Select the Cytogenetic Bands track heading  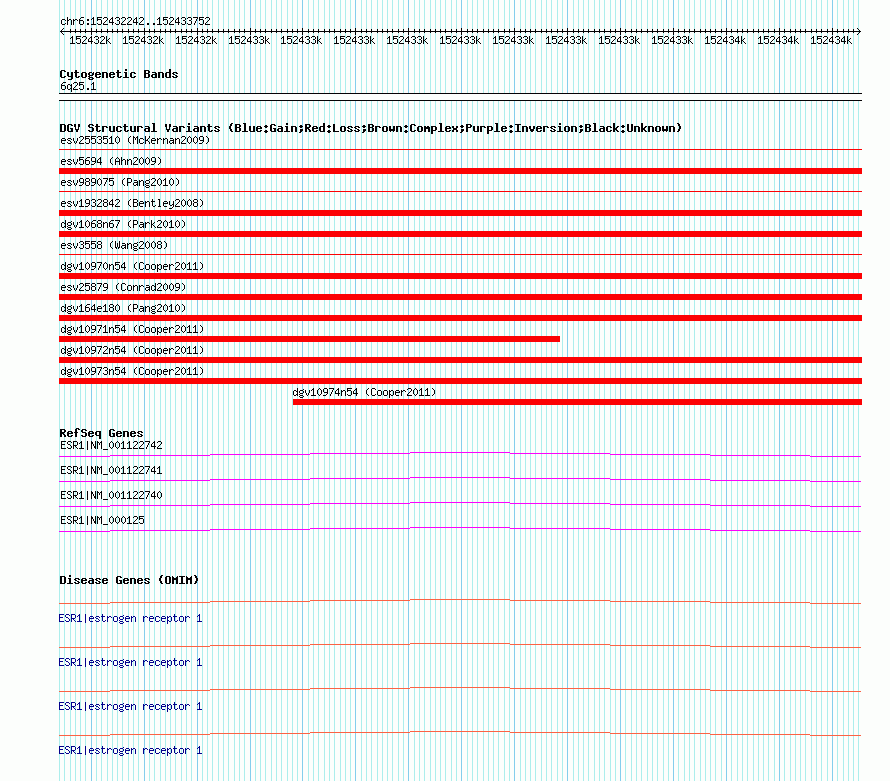[x=119, y=74]
